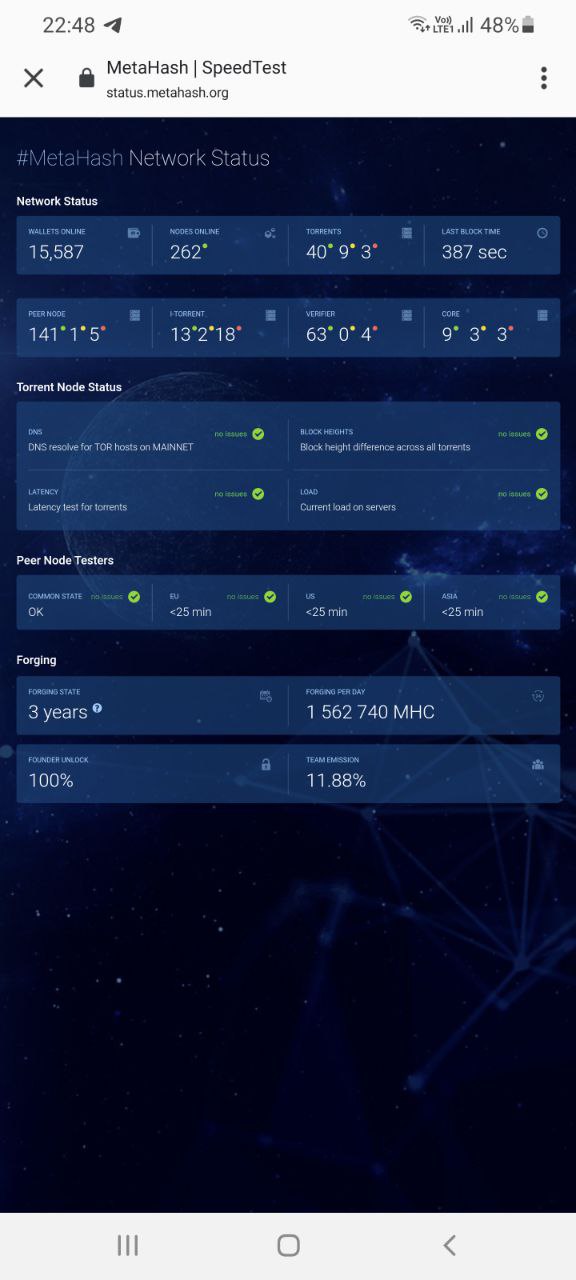The image size is (576, 1280).
Task: Tap the Forging State calendar icon
Action: pyautogui.click(x=266, y=696)
